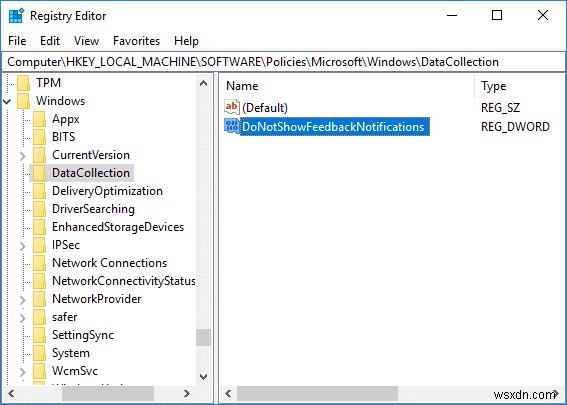Open the Help menu

coord(186,41)
